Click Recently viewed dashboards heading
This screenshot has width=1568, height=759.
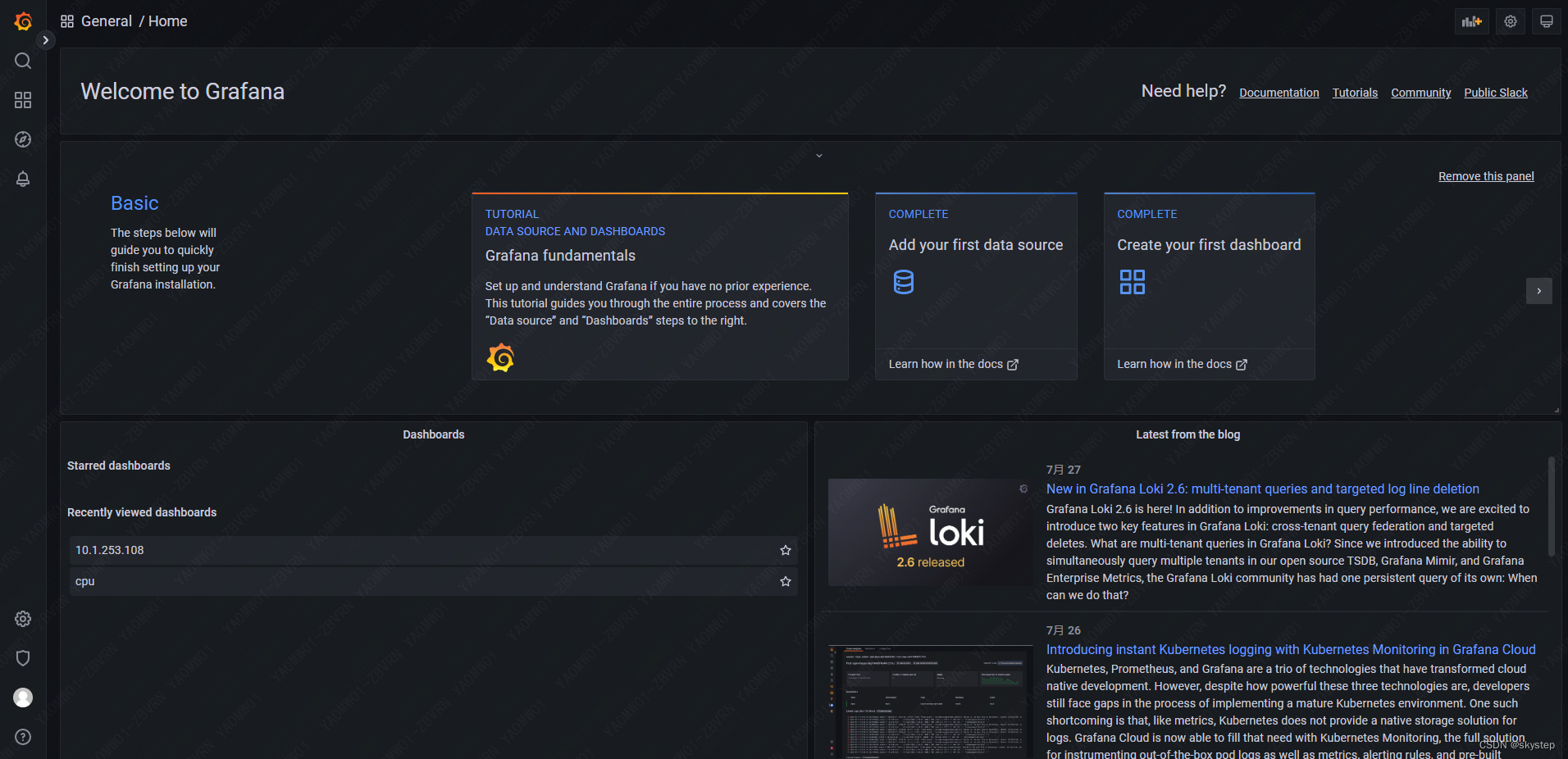pyautogui.click(x=142, y=512)
